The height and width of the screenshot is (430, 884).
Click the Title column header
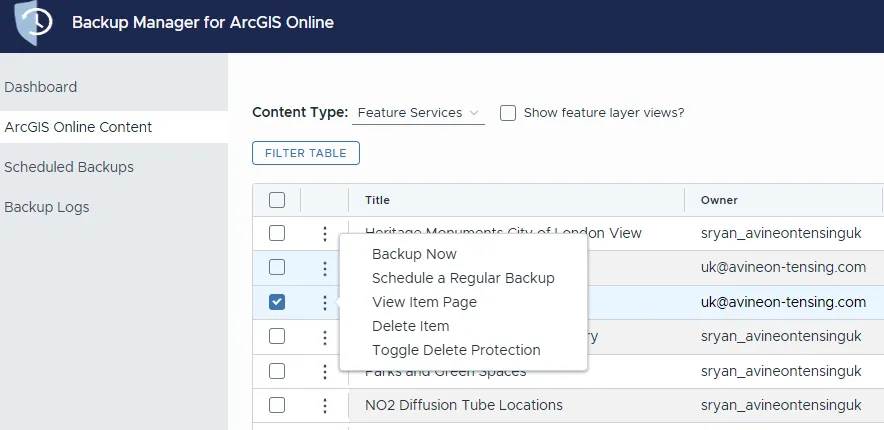click(377, 200)
